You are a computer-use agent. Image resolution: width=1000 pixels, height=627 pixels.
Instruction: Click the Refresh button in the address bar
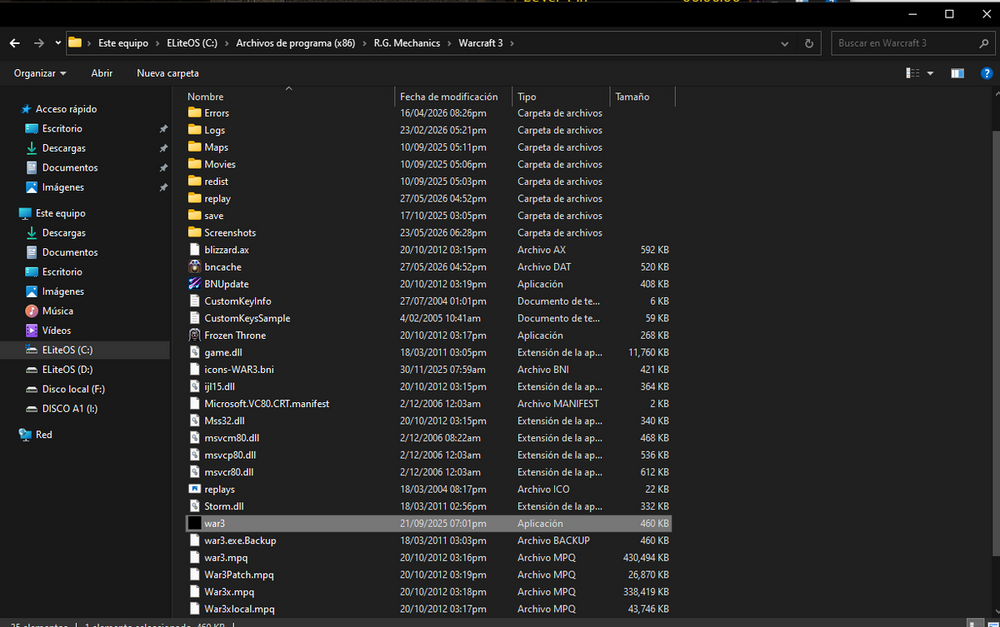tap(809, 43)
